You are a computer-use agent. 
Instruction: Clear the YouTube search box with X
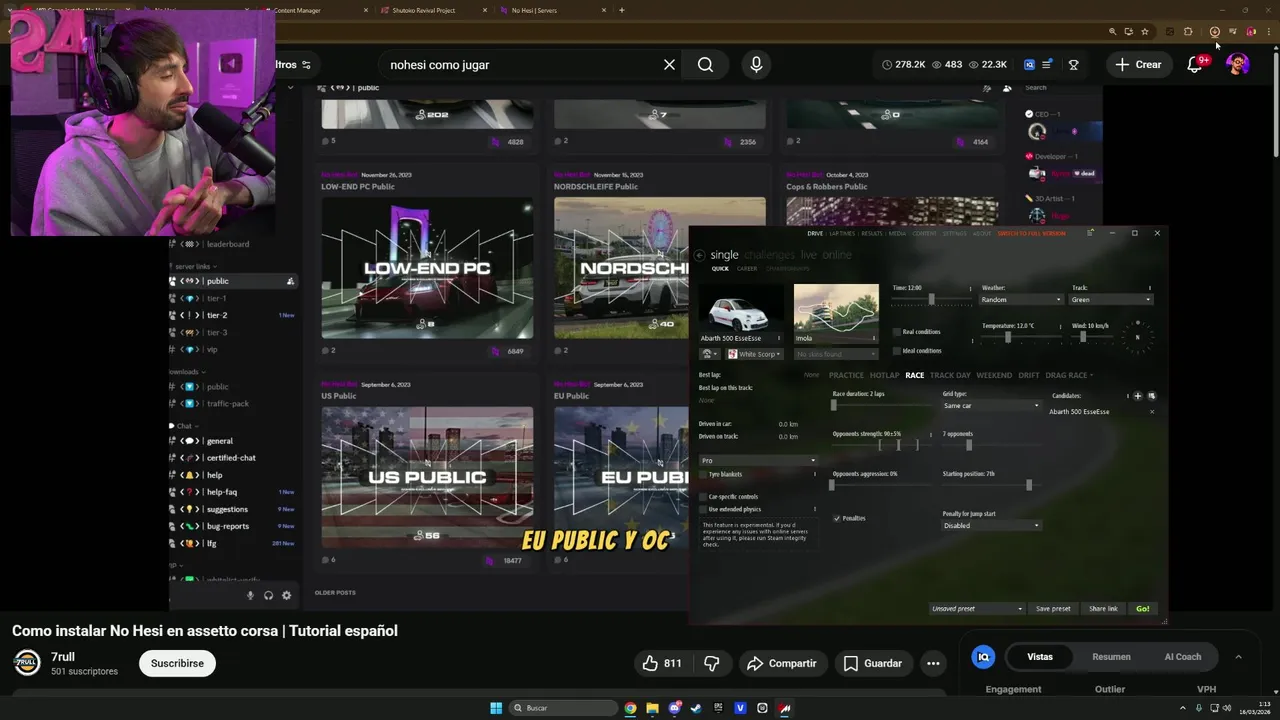[x=669, y=65]
